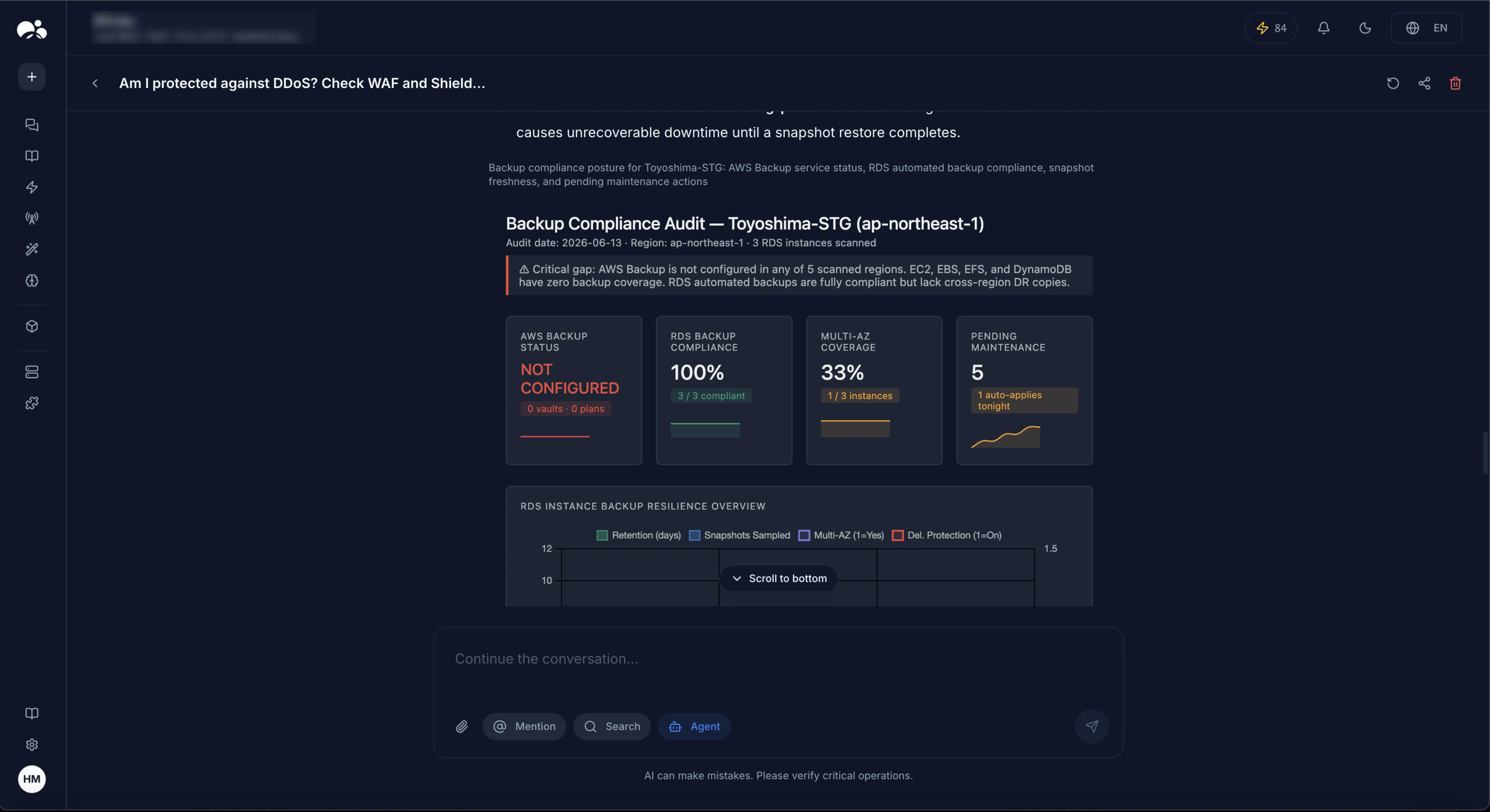1490x812 pixels.
Task: Click the Multi-AZ Coverage card
Action: tap(874, 390)
